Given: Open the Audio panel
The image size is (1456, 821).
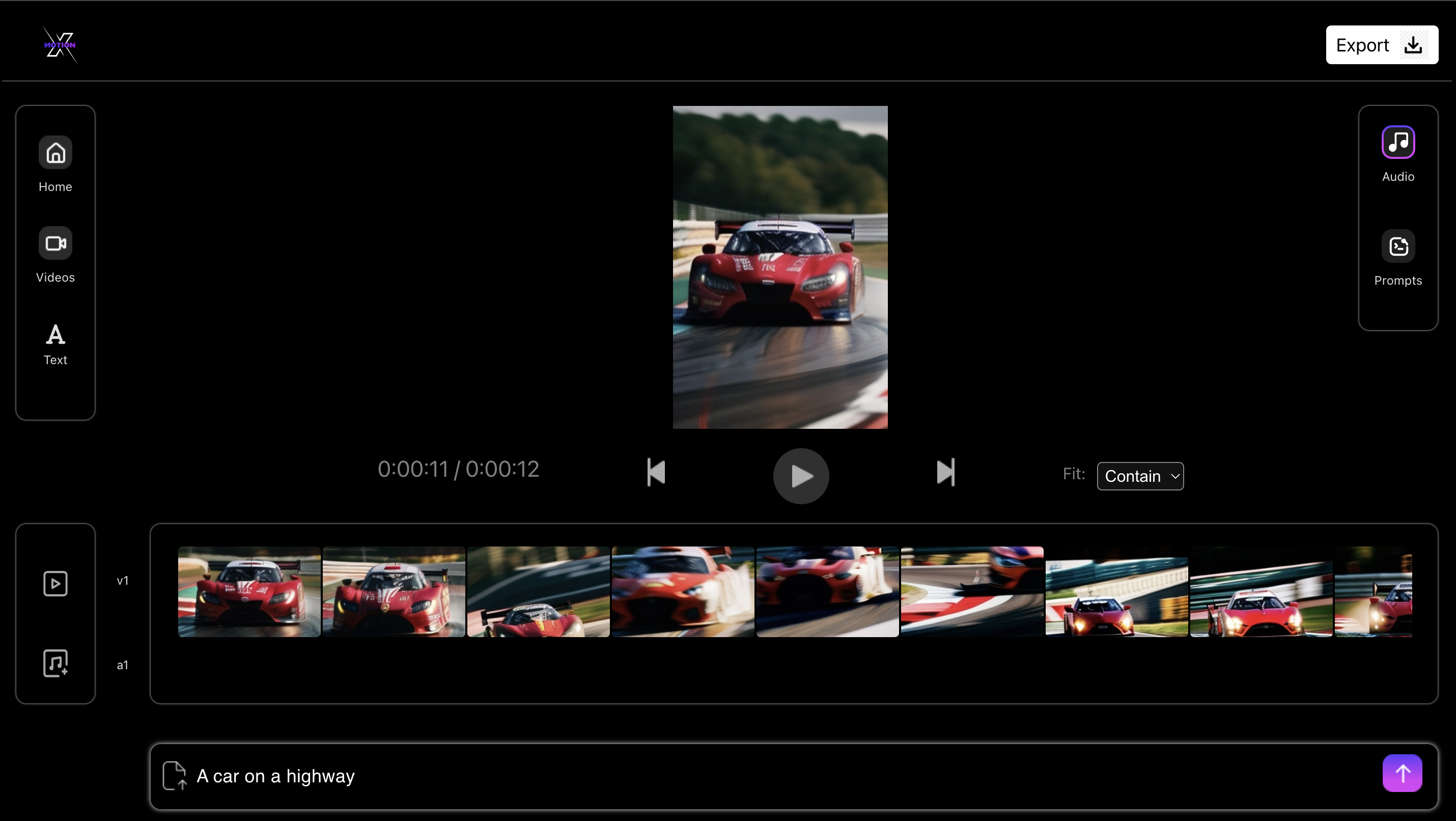Looking at the screenshot, I should click(x=1398, y=143).
